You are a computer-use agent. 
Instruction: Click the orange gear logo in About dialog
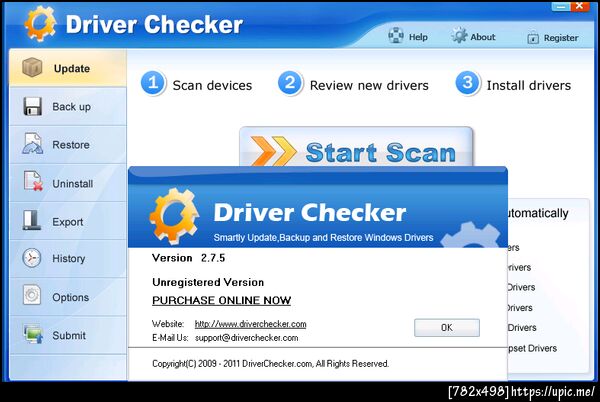[174, 216]
